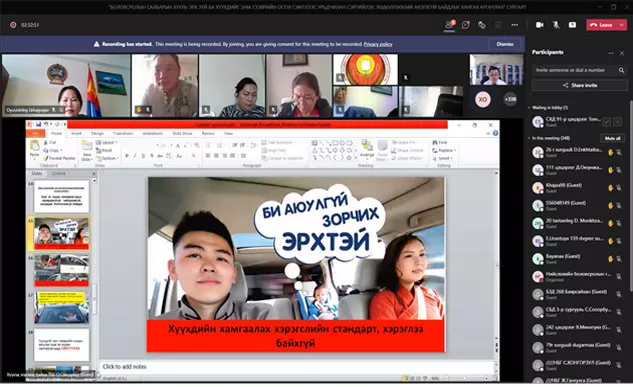Image resolution: width=633 pixels, height=387 pixels.
Task: Deny the lobby guest with the X
Action: pyautogui.click(x=619, y=121)
